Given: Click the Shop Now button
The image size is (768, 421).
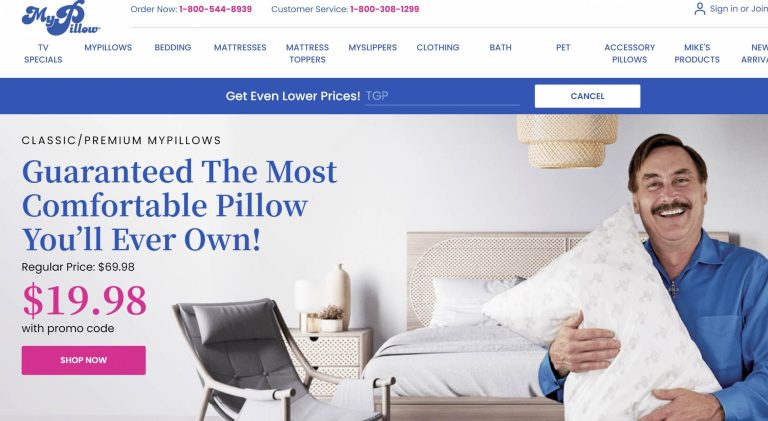Looking at the screenshot, I should tap(83, 360).
